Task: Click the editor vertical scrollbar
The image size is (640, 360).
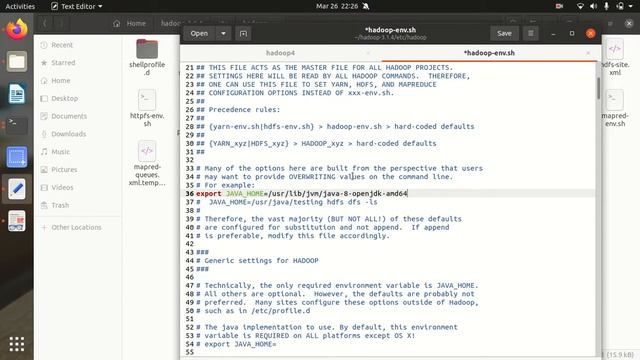Action: pos(598,88)
